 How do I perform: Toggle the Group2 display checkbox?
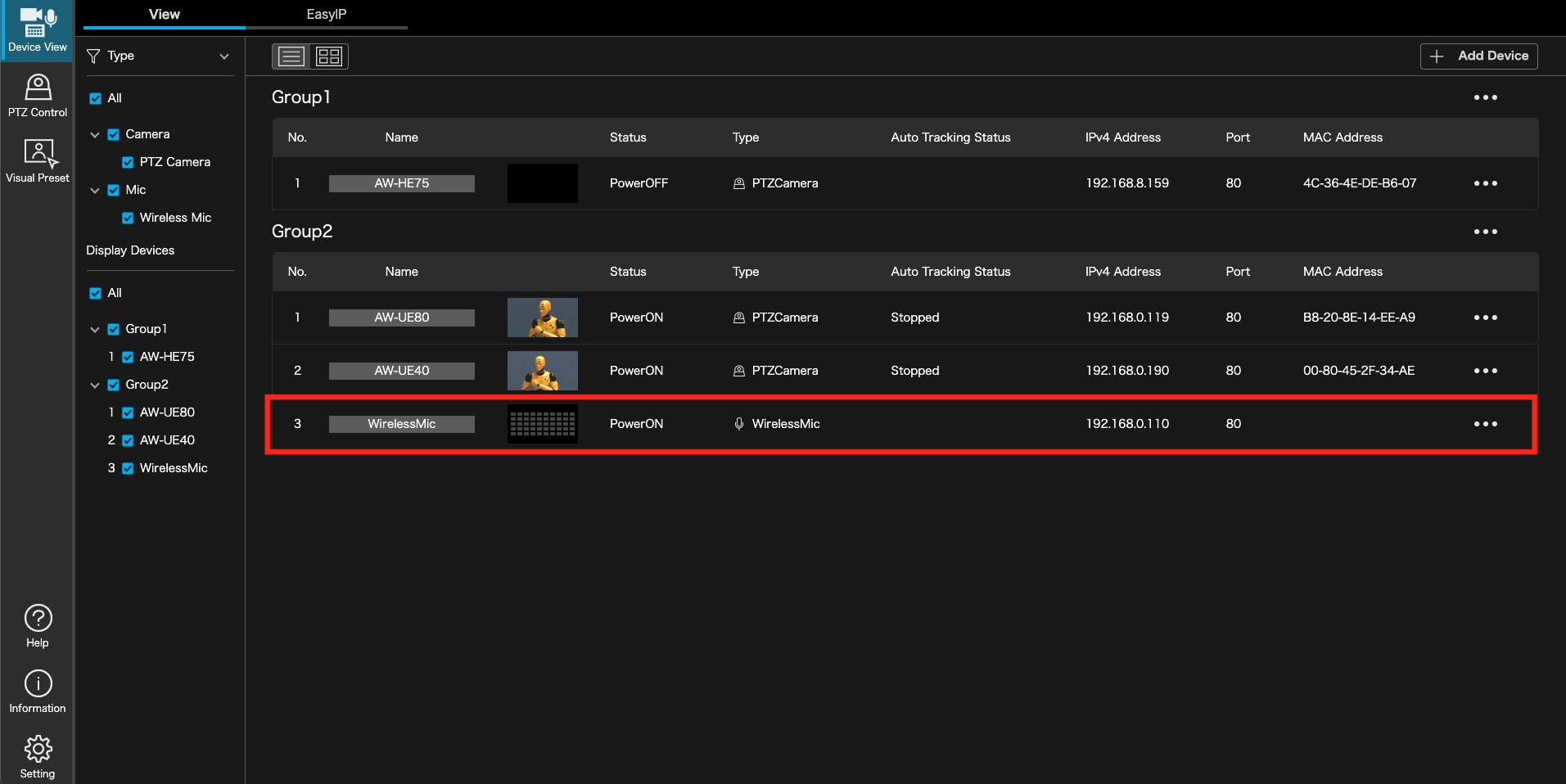pyautogui.click(x=113, y=385)
